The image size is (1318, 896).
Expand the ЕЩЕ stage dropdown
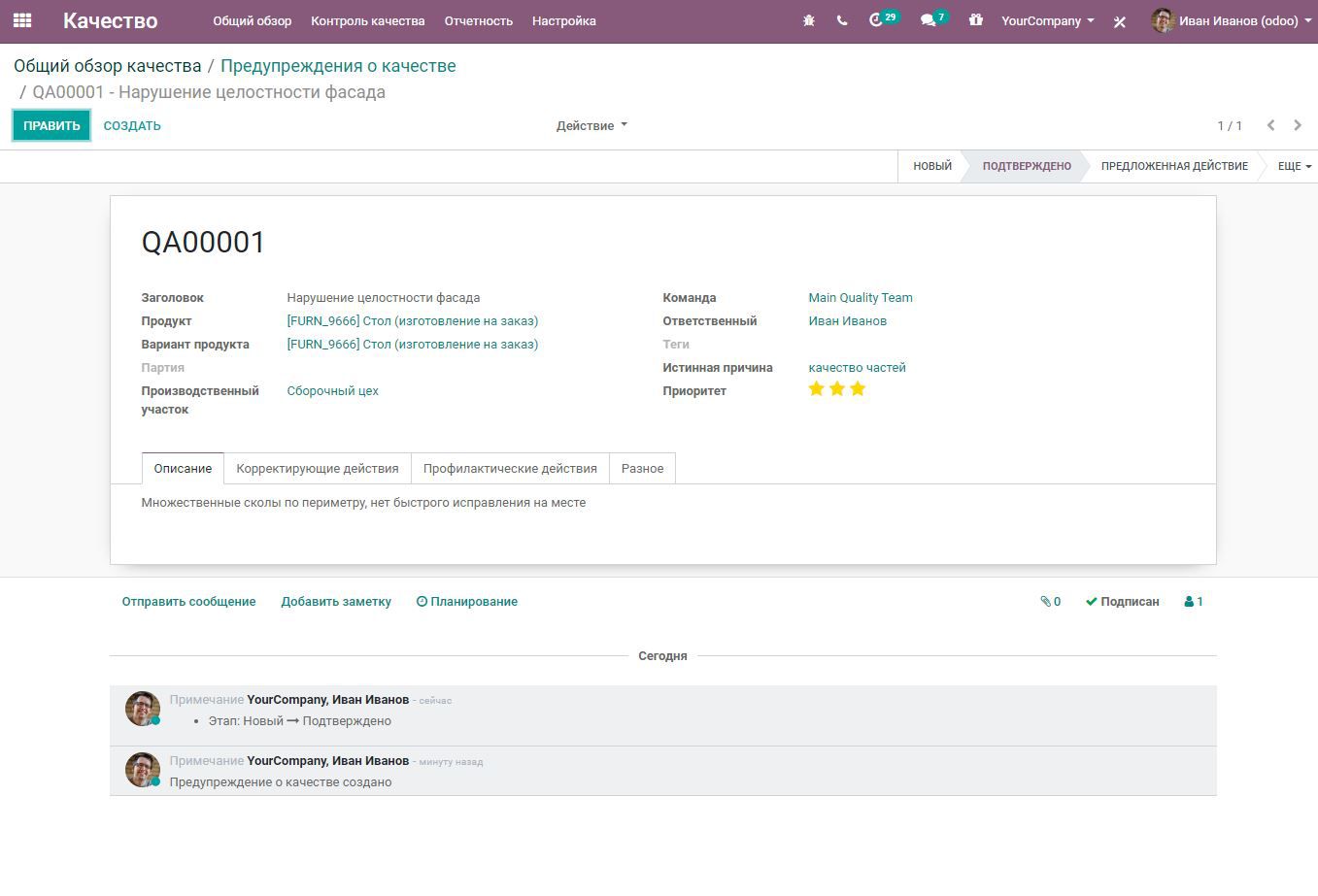coord(1294,166)
